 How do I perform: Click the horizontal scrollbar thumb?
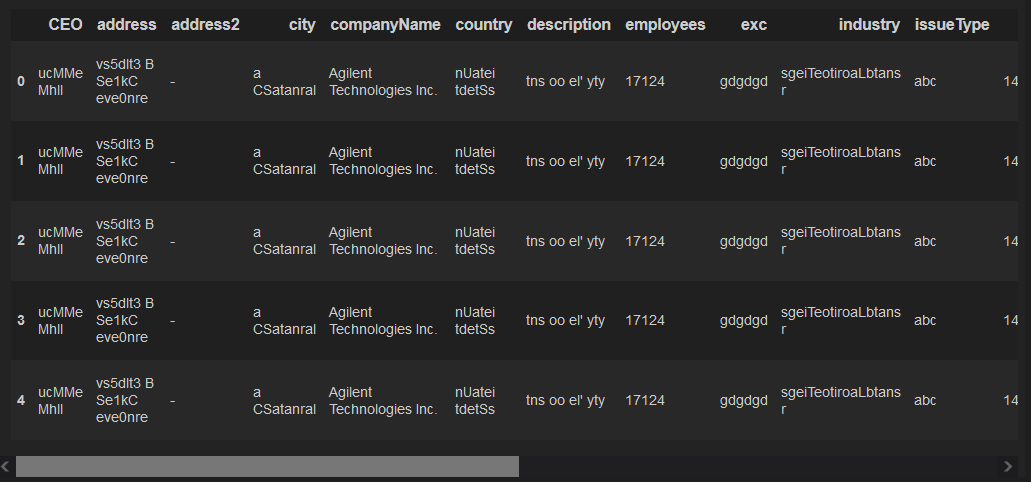pyautogui.click(x=267, y=466)
